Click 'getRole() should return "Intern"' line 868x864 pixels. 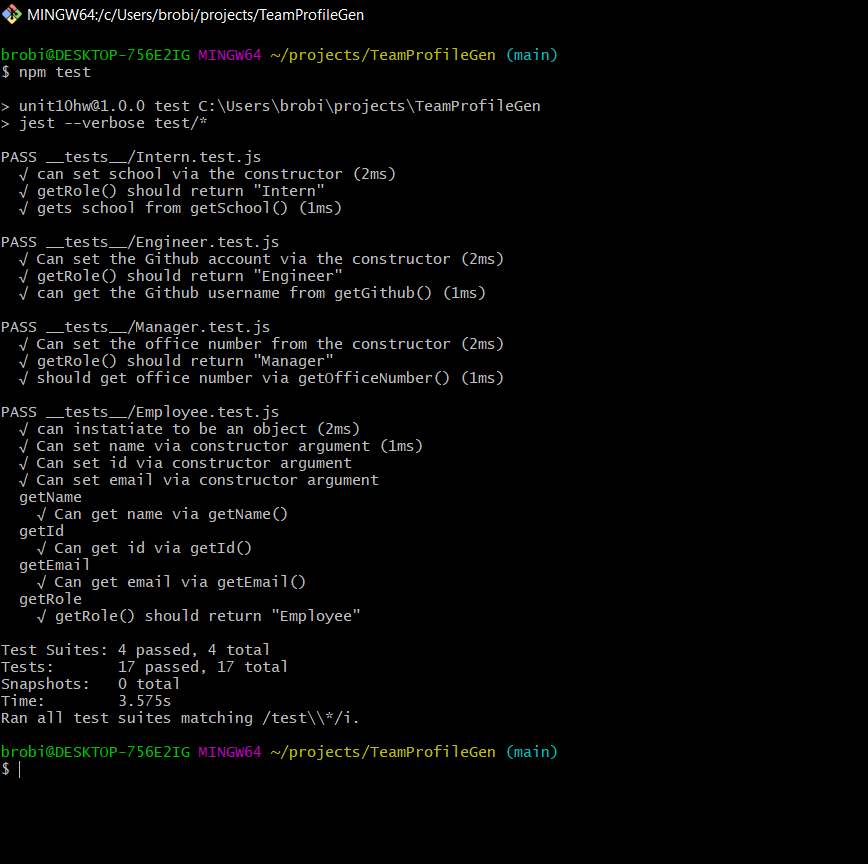[x=172, y=192]
